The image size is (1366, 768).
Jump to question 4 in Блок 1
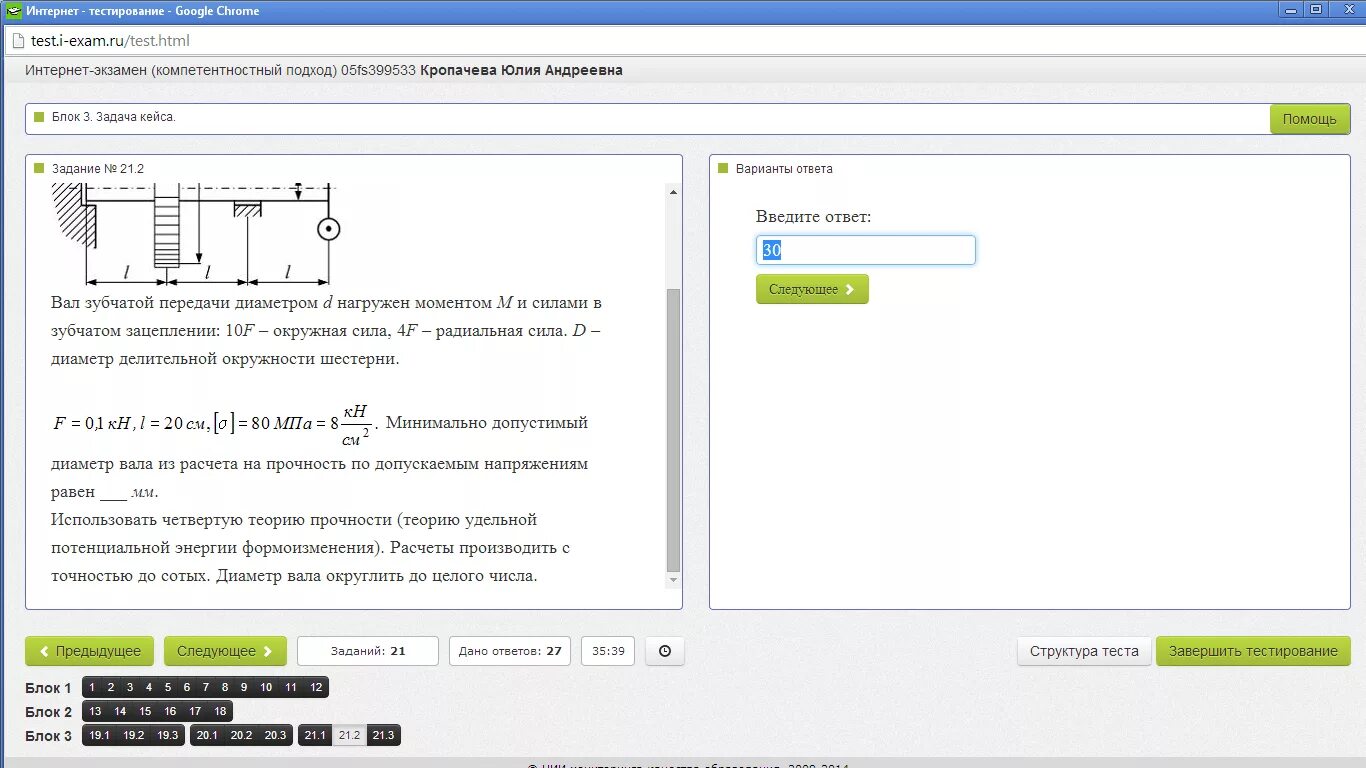pos(149,687)
